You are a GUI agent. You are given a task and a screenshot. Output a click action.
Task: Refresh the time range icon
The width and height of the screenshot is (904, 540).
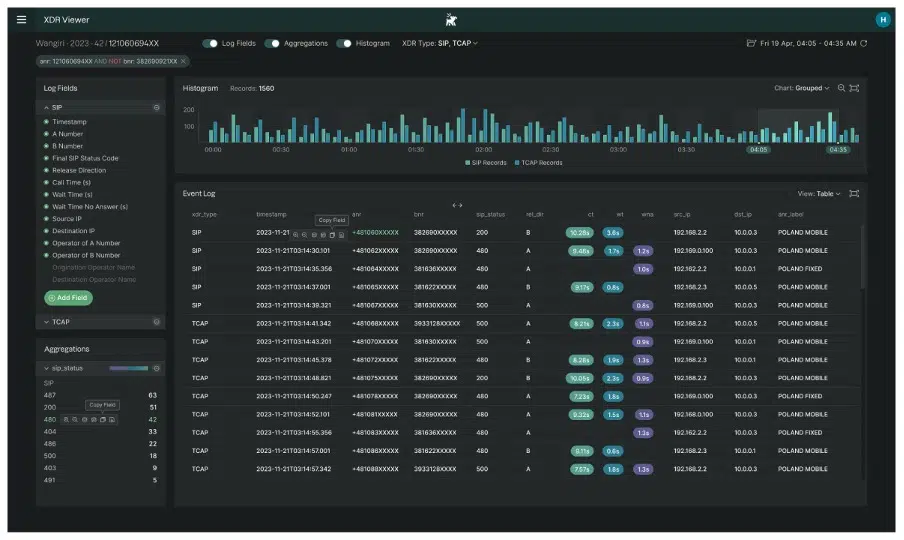coord(864,43)
